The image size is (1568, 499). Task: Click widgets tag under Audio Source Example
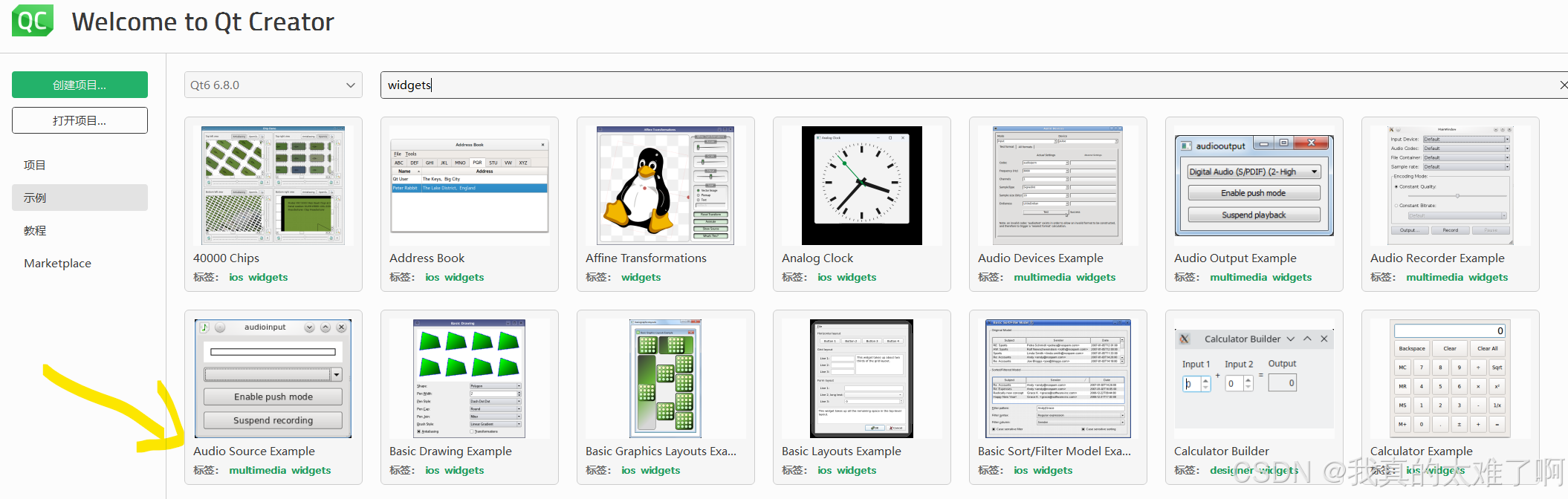311,470
